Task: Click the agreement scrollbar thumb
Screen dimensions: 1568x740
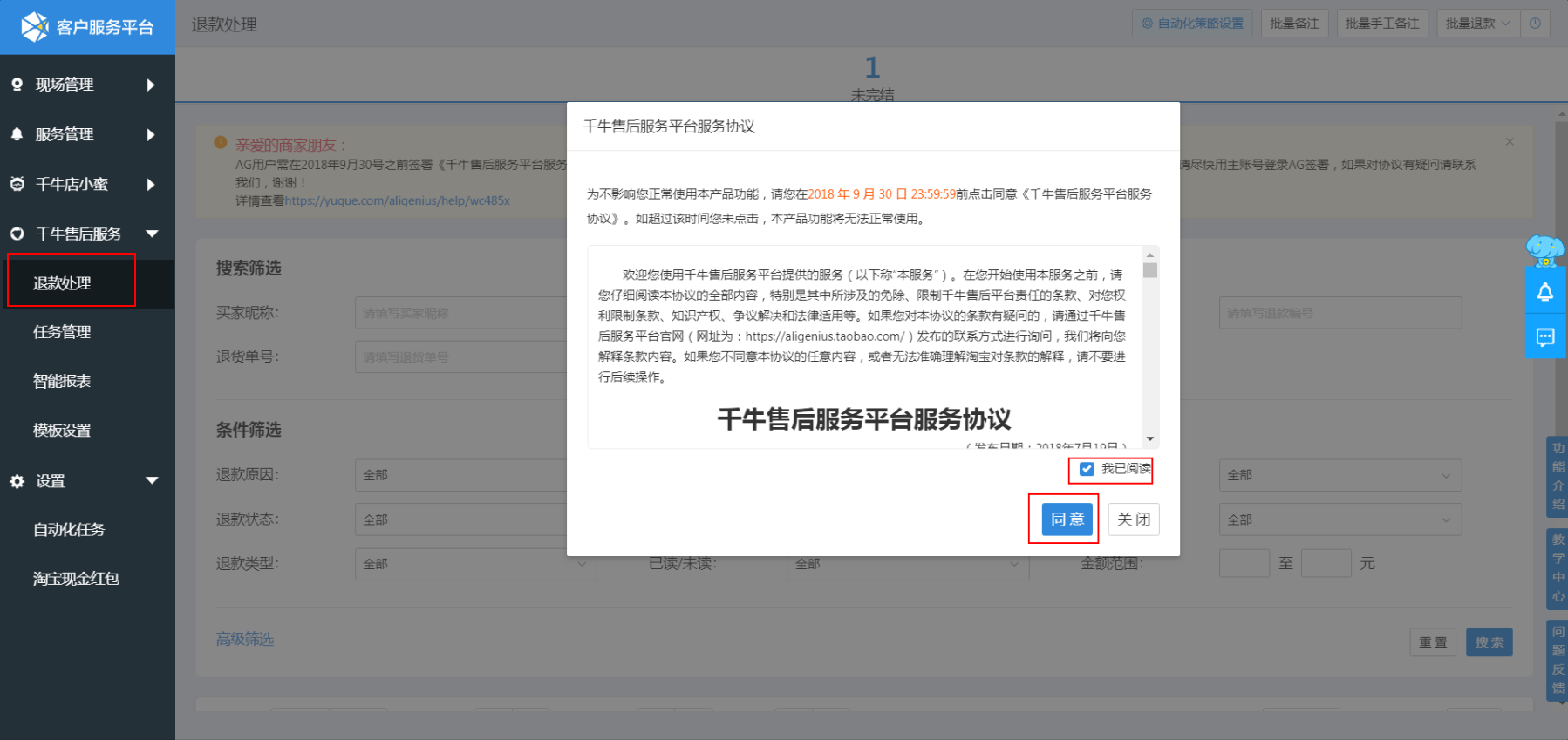Action: pos(1150,270)
